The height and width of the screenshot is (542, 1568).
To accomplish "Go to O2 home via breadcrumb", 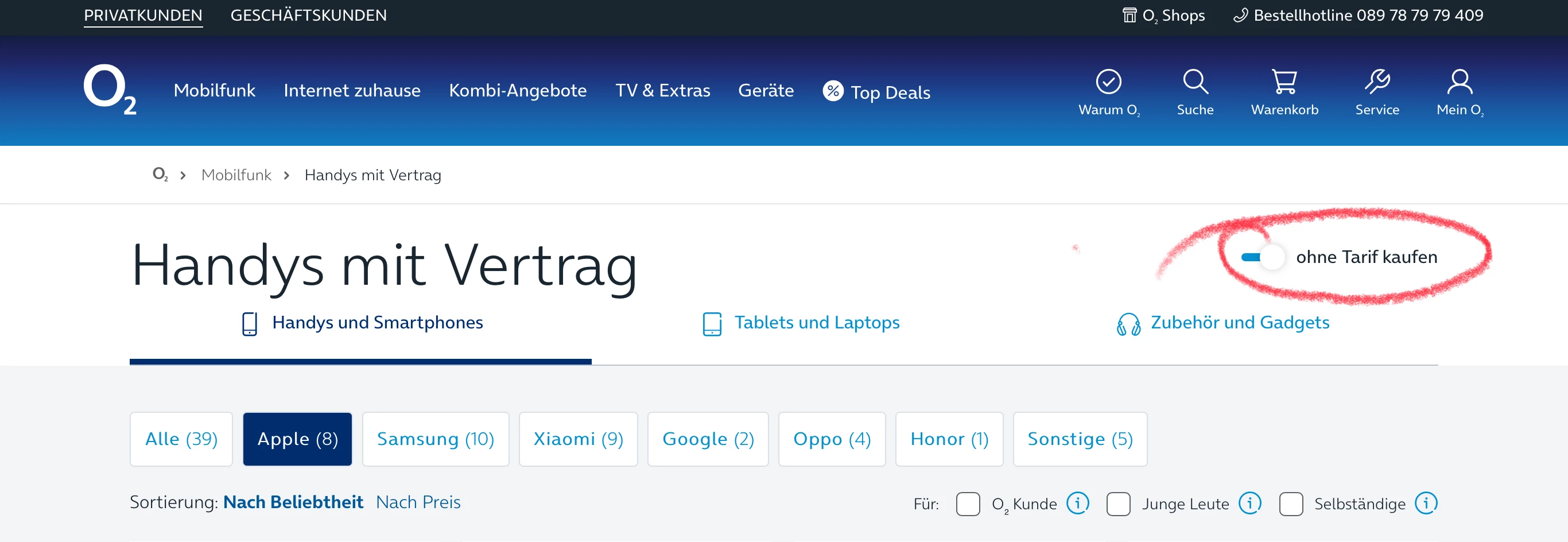I will [x=160, y=175].
